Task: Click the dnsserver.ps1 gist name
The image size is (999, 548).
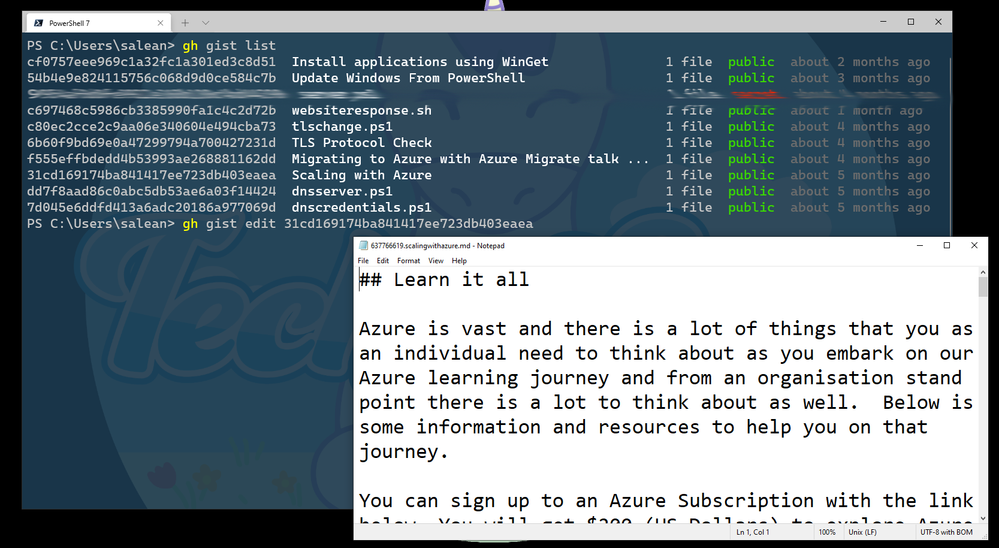Action: tap(342, 191)
